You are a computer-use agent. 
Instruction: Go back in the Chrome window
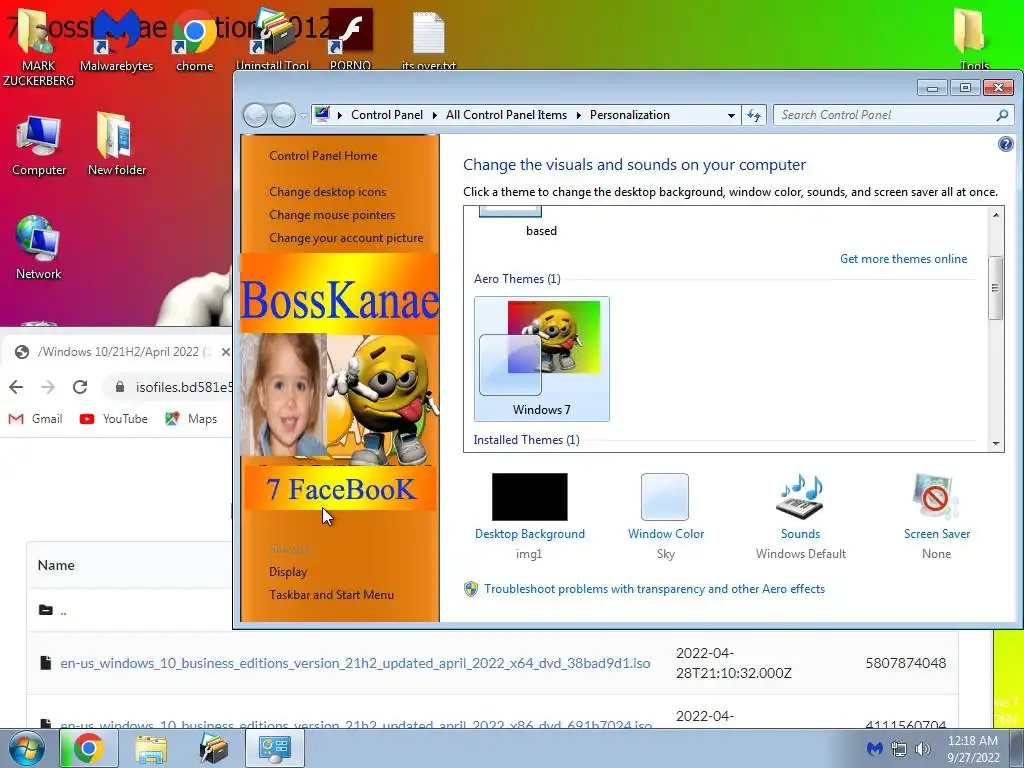(16, 387)
